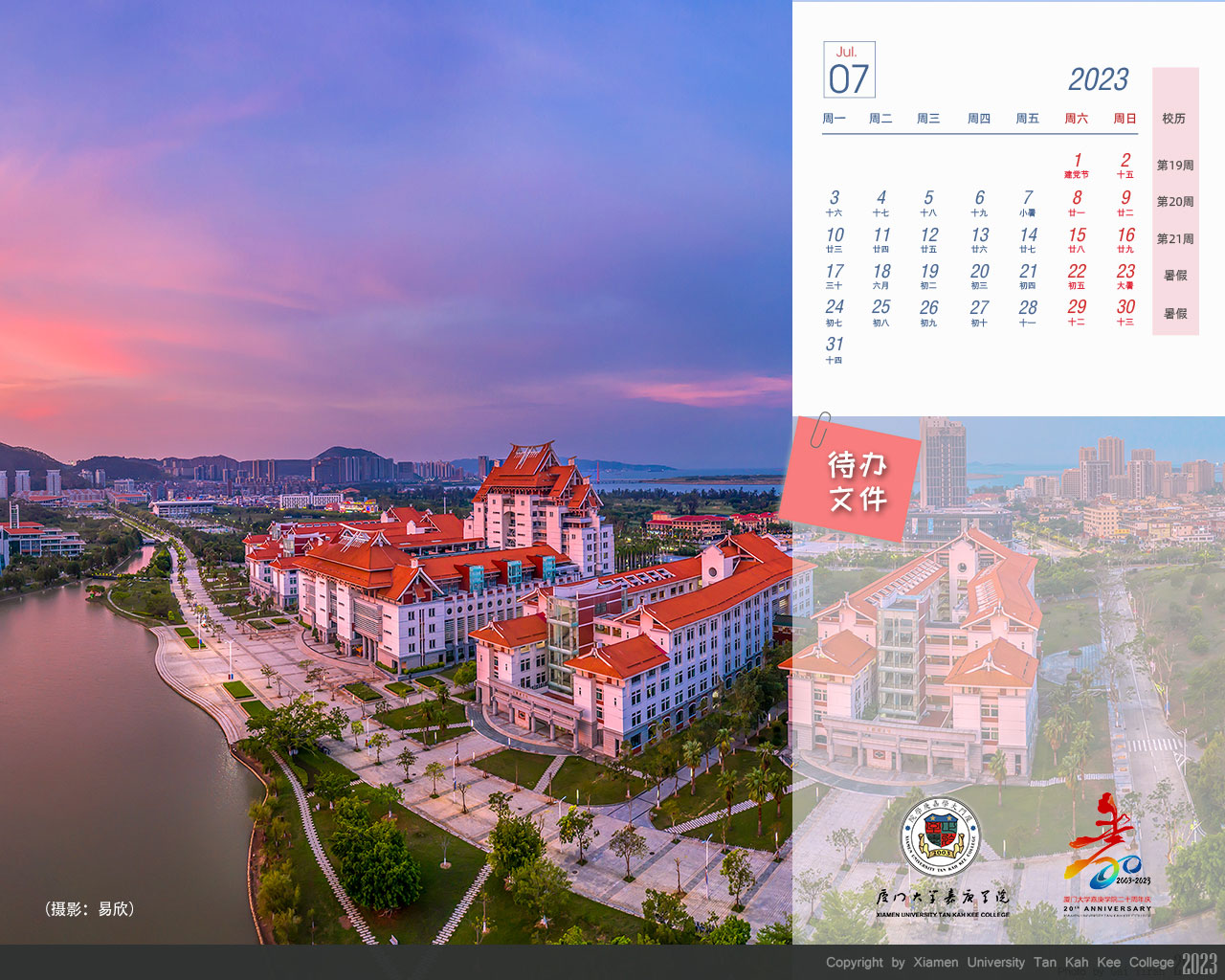The height and width of the screenshot is (980, 1225).
Task: Click the 第21周 week label
Action: pos(1175,239)
